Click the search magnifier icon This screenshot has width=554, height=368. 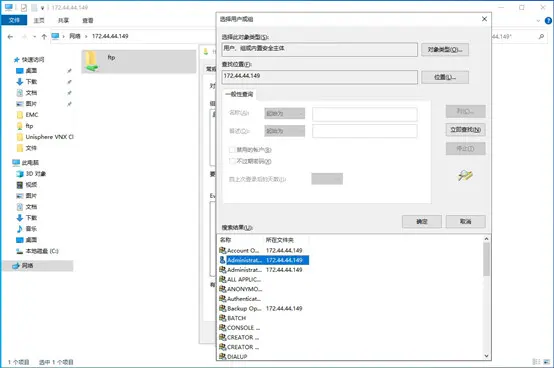(x=541, y=36)
